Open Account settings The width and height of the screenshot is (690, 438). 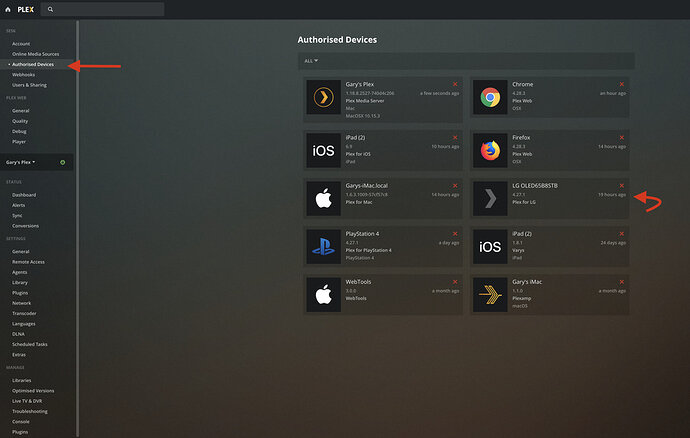pos(21,44)
